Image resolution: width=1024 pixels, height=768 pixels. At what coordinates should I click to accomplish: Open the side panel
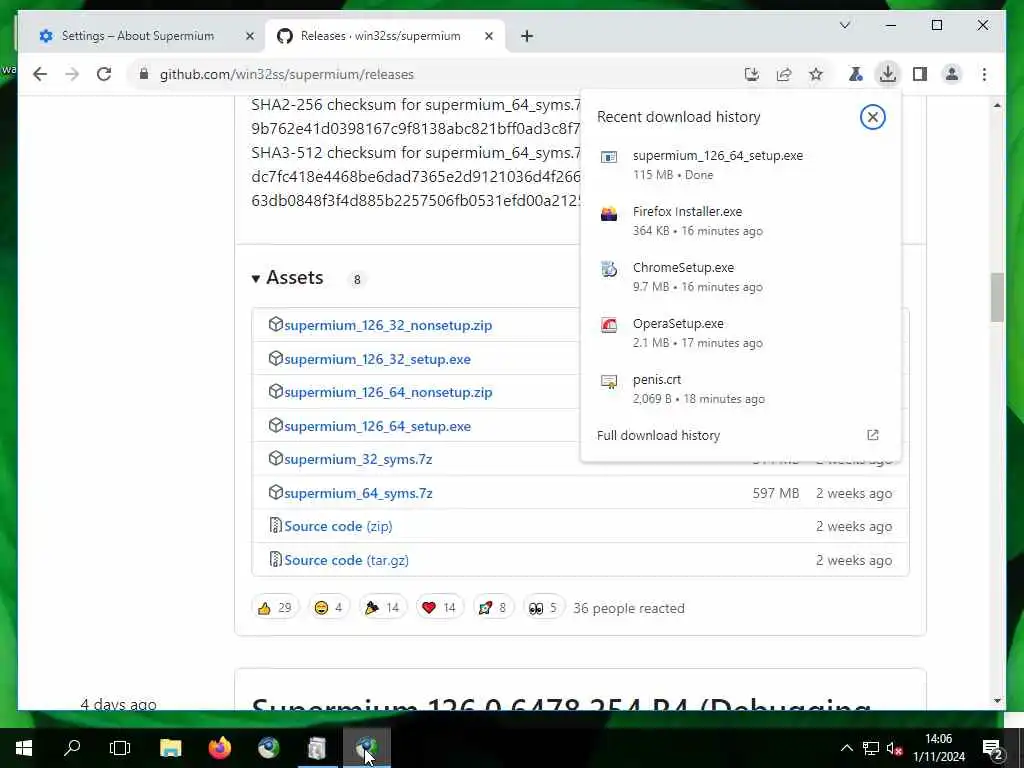(x=920, y=74)
